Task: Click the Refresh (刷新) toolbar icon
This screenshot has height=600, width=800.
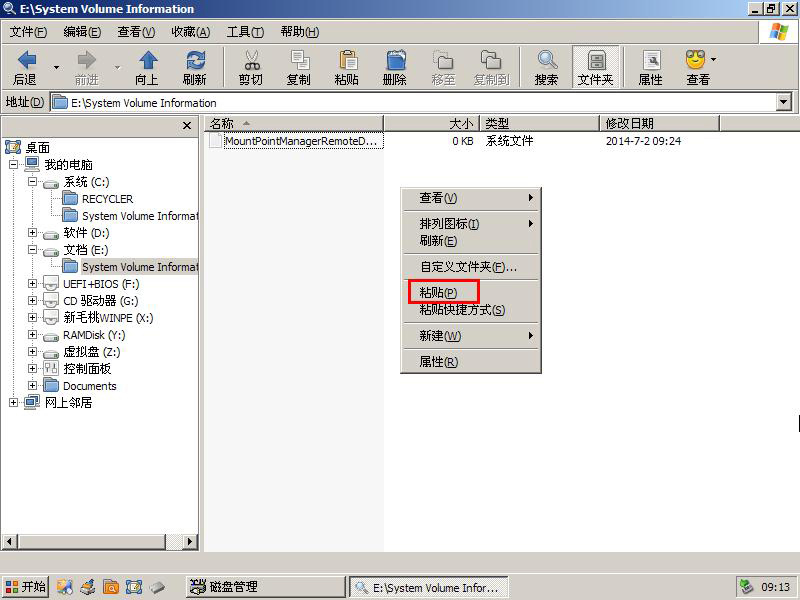Action: point(195,67)
